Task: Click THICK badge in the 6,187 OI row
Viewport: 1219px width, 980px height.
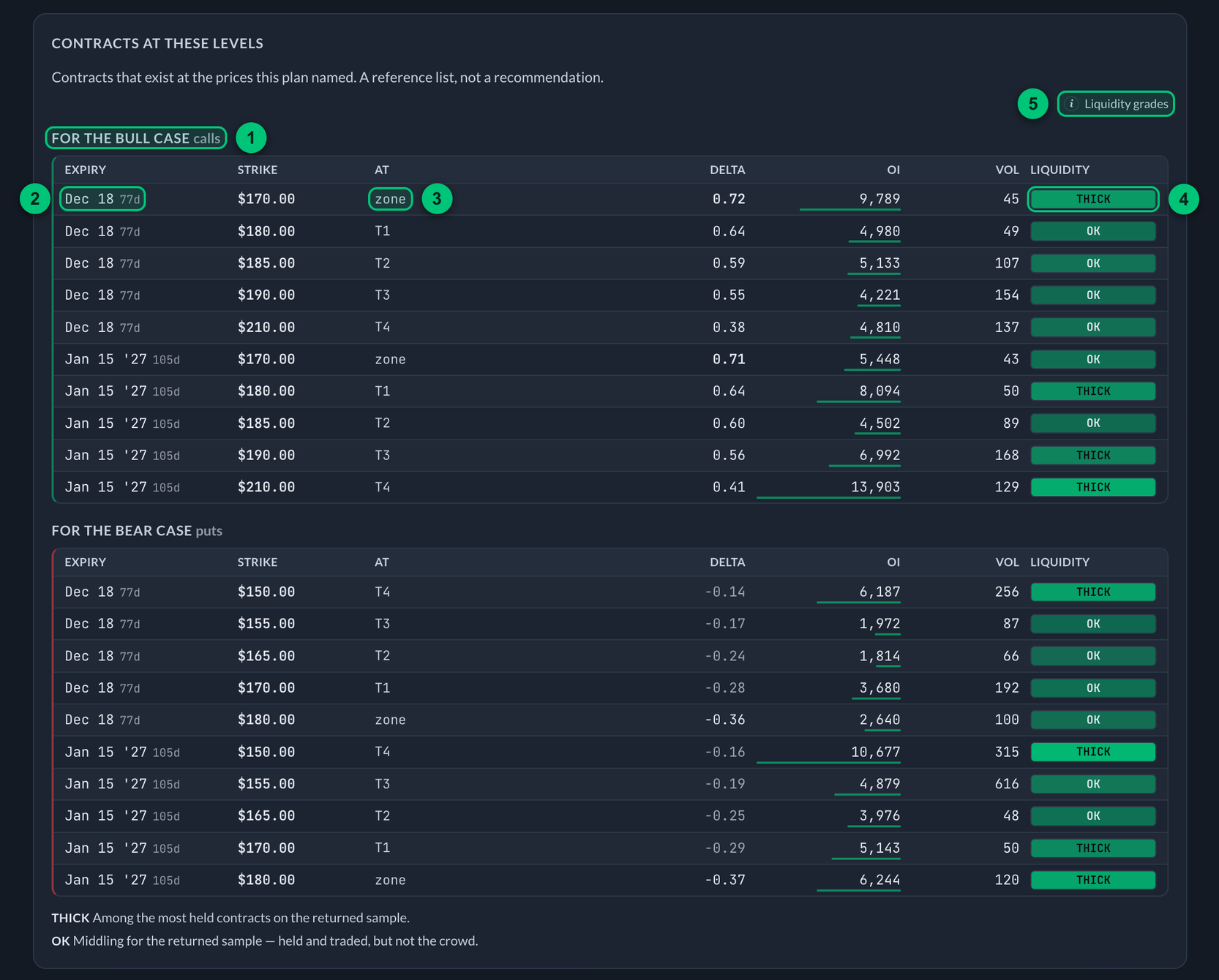Action: [1093, 592]
